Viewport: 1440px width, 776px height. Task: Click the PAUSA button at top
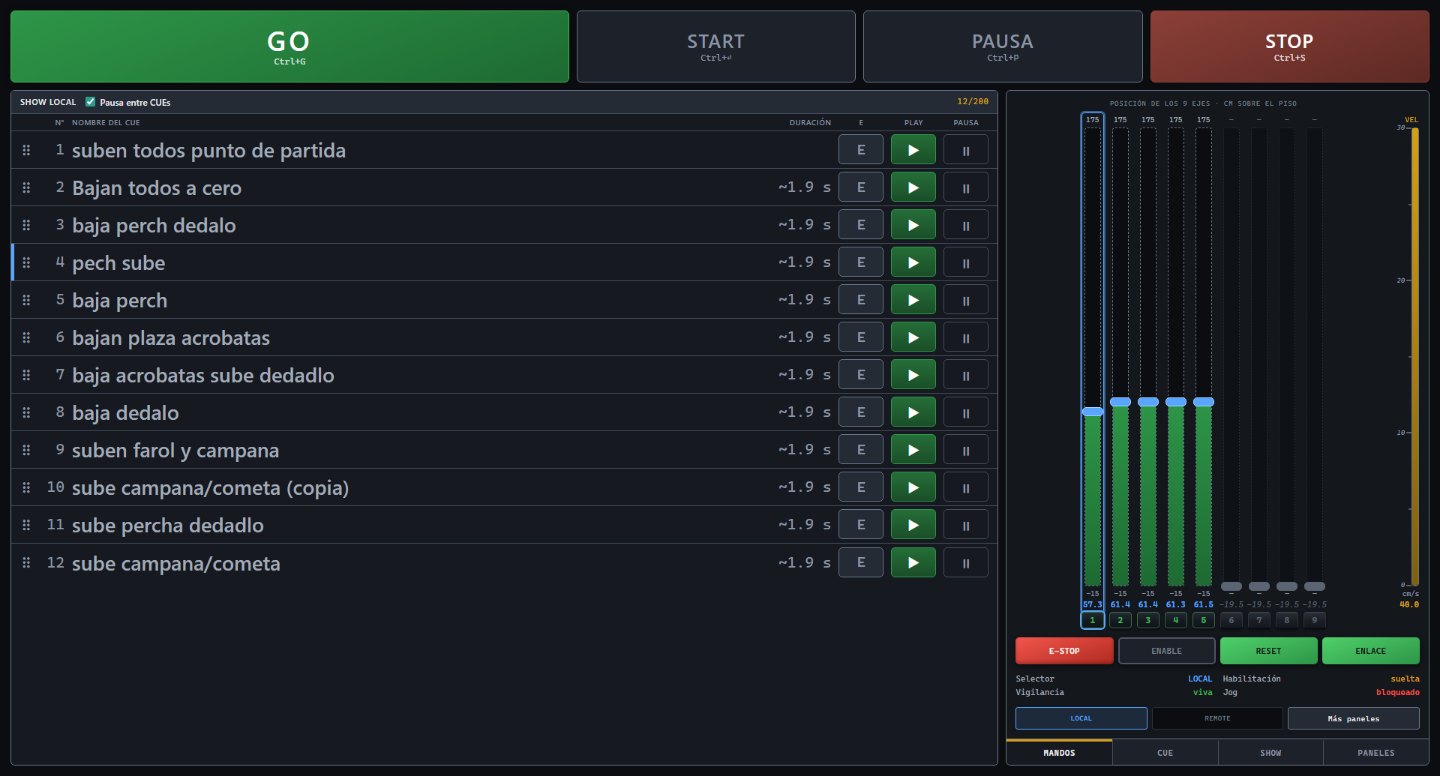tap(1003, 46)
